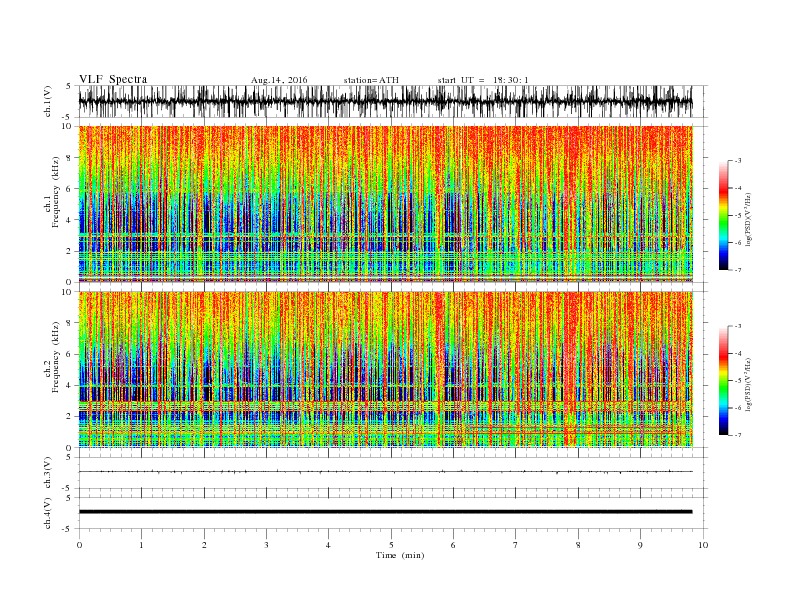Click ch.2 colorbar 'log(PSD)(V²/Hz)' label
The image size is (792, 612).
(x=749, y=384)
